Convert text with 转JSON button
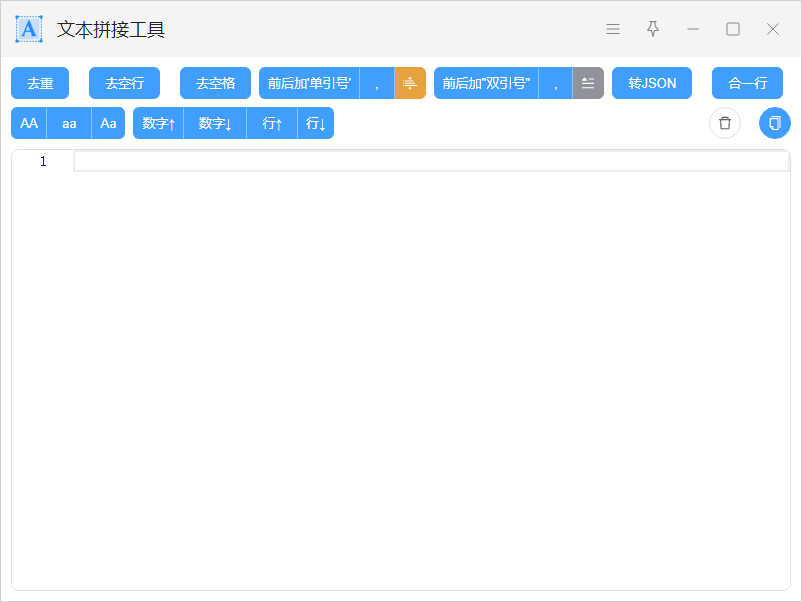802x602 pixels. 652,83
